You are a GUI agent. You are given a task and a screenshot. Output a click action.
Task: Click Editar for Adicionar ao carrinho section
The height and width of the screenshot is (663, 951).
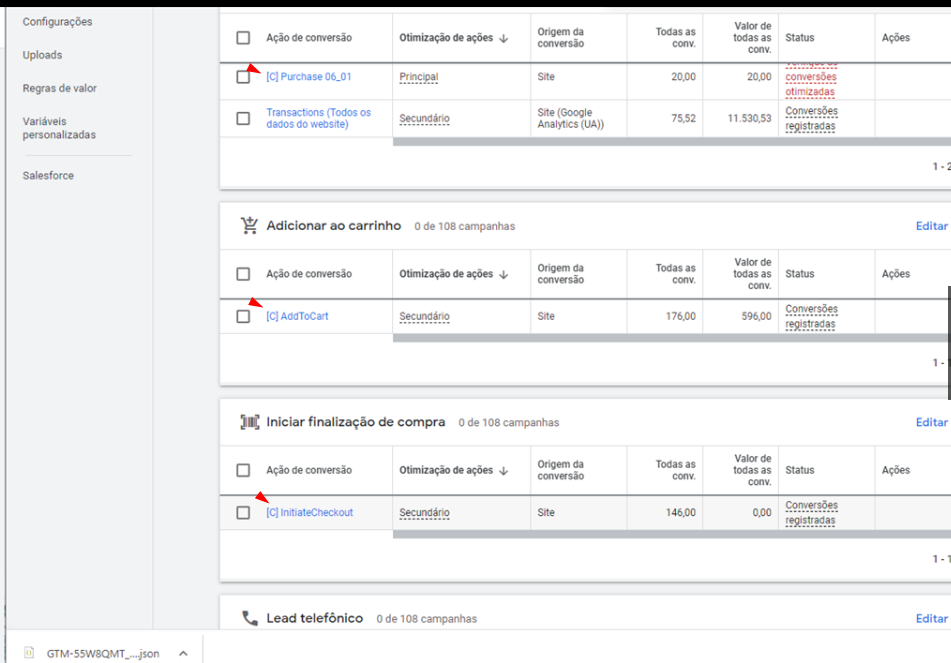pos(931,226)
